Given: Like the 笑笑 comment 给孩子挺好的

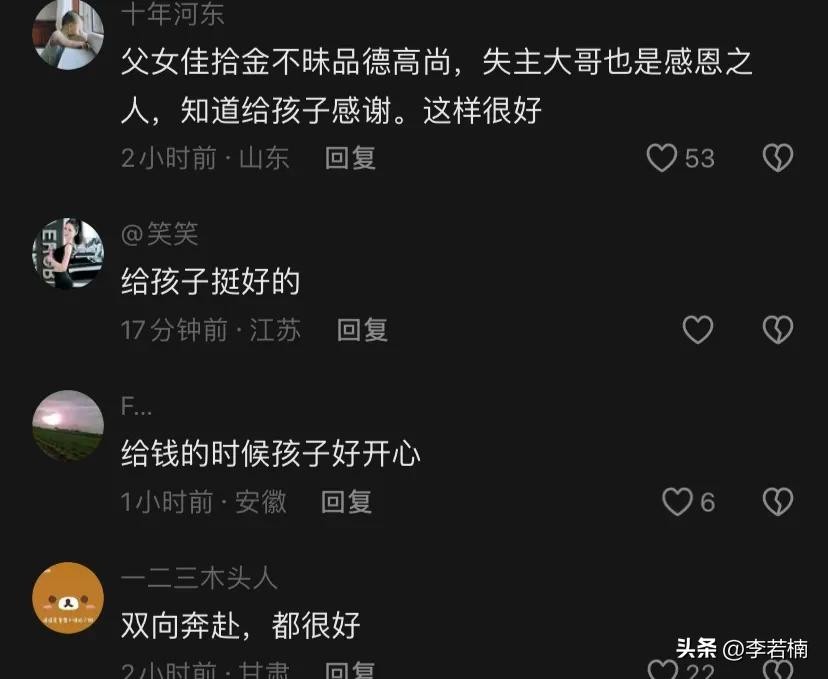Looking at the screenshot, I should (698, 329).
